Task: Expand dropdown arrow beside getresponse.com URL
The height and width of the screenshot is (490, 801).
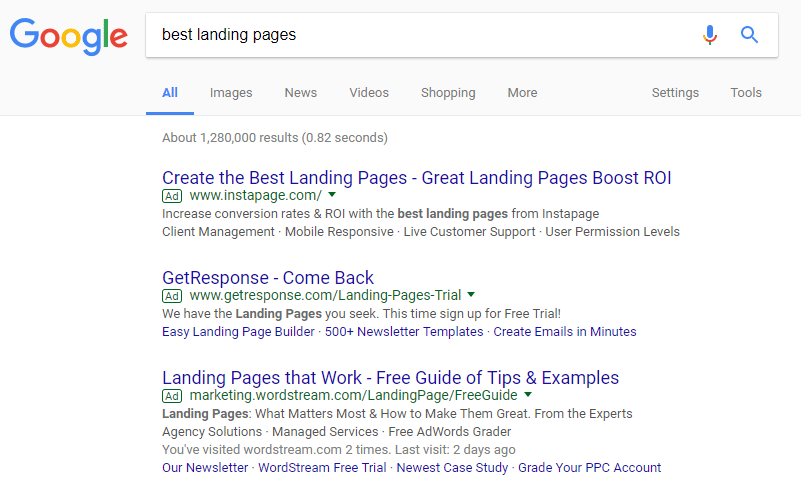Action: (471, 295)
